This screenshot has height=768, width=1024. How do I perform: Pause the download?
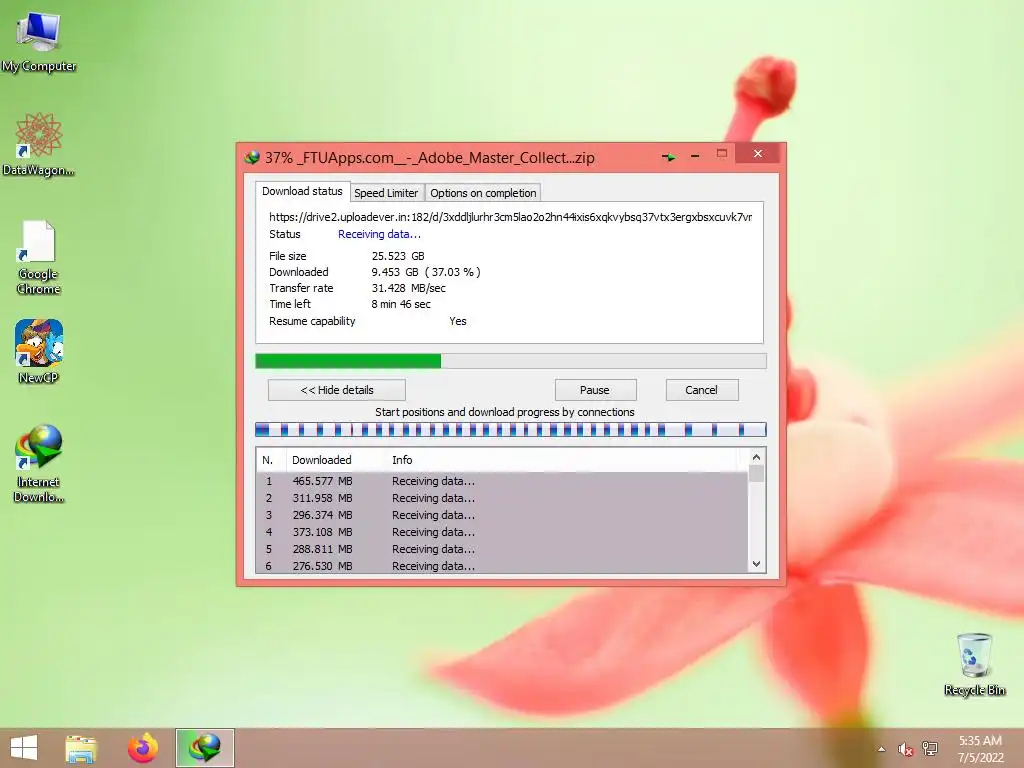595,390
